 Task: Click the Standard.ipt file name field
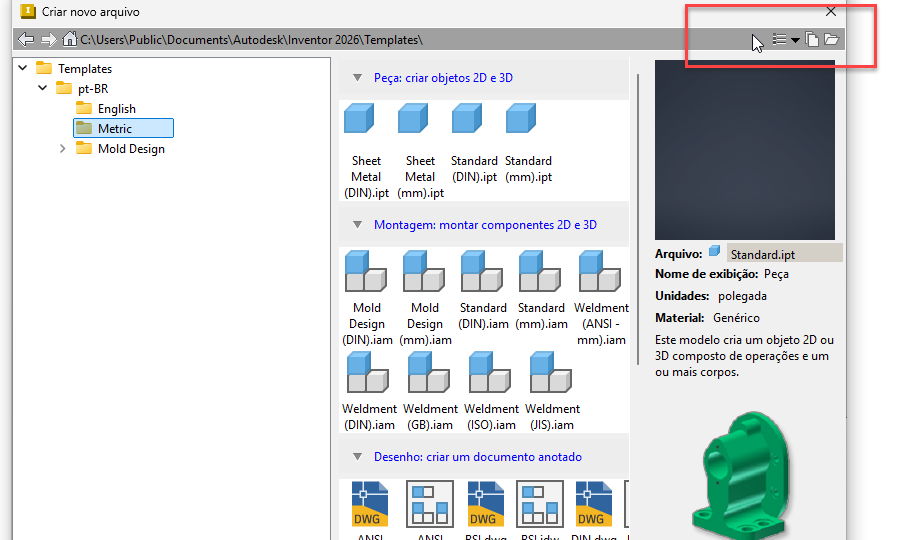click(x=785, y=254)
